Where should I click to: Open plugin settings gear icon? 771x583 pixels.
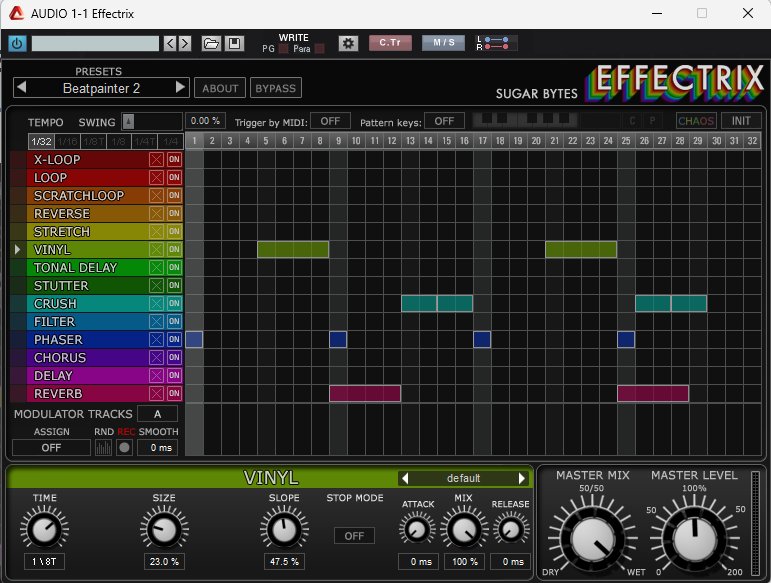pos(348,43)
